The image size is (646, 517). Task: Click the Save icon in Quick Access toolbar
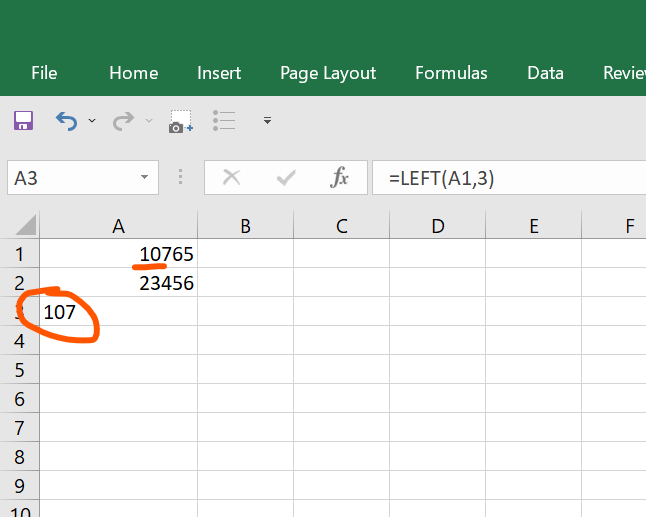coord(23,121)
